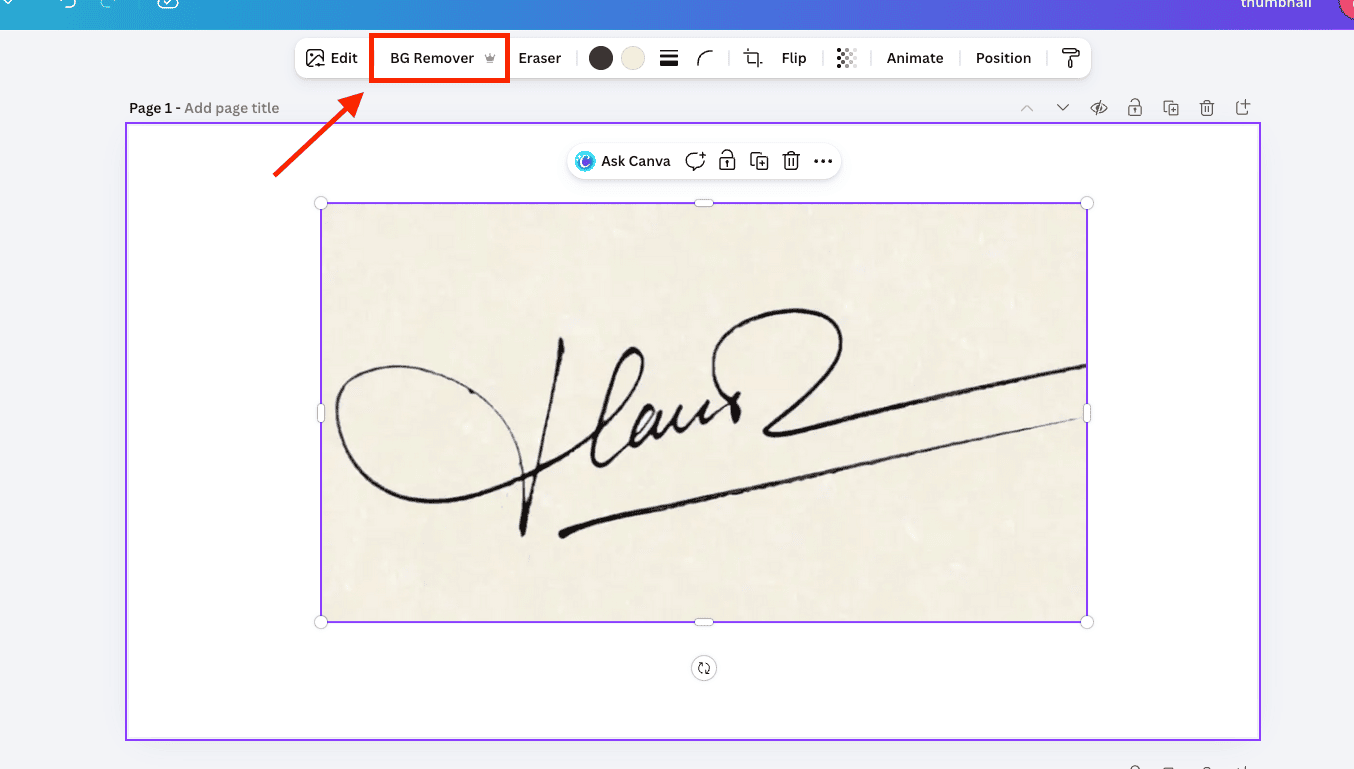Viewport: 1354px width, 769px height.
Task: Toggle the page lock icon
Action: (1135, 108)
